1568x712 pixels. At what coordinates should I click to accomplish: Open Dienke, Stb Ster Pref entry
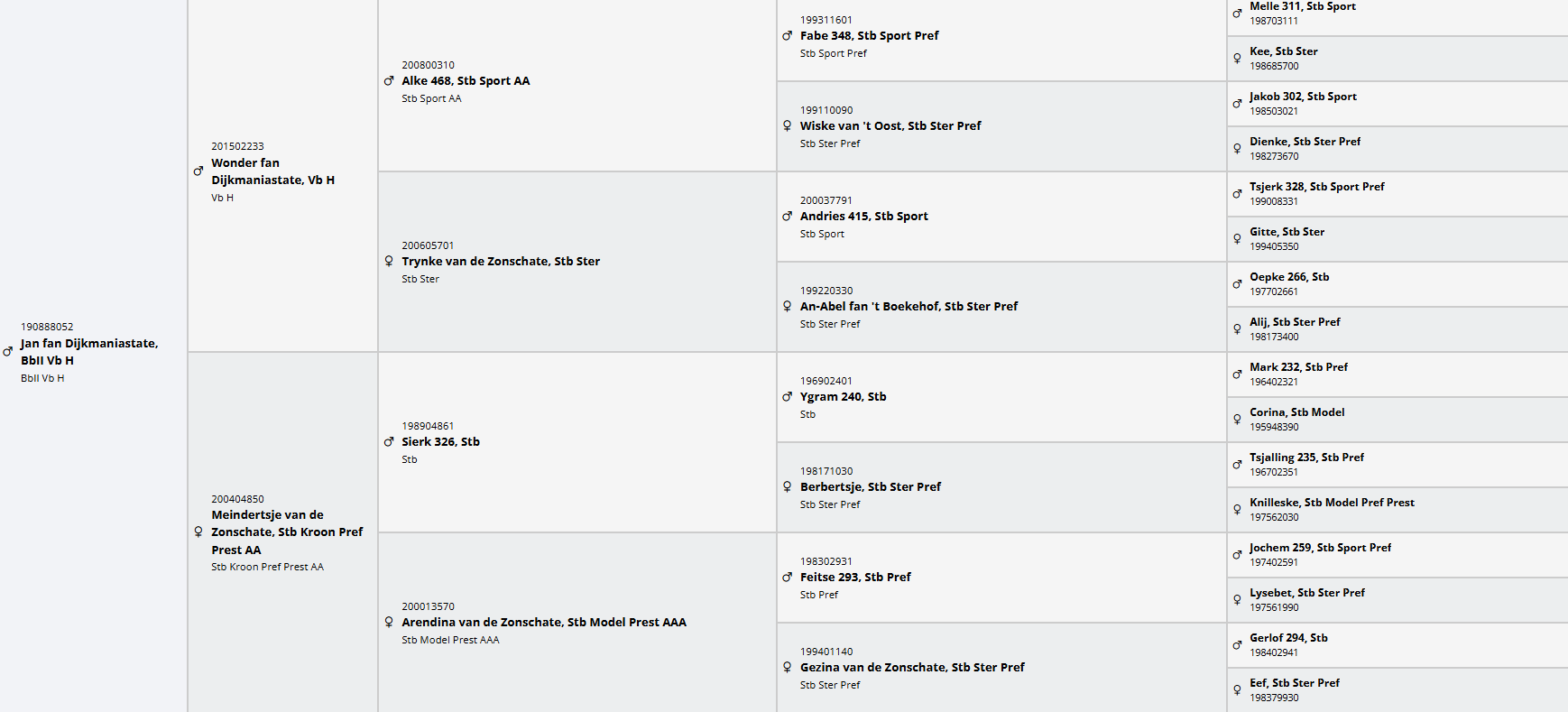coord(1305,142)
